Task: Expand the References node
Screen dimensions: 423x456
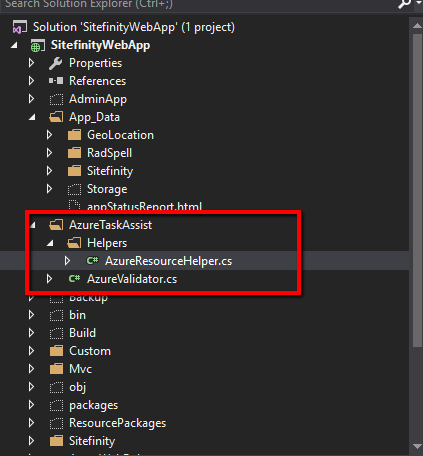Action: click(x=31, y=81)
